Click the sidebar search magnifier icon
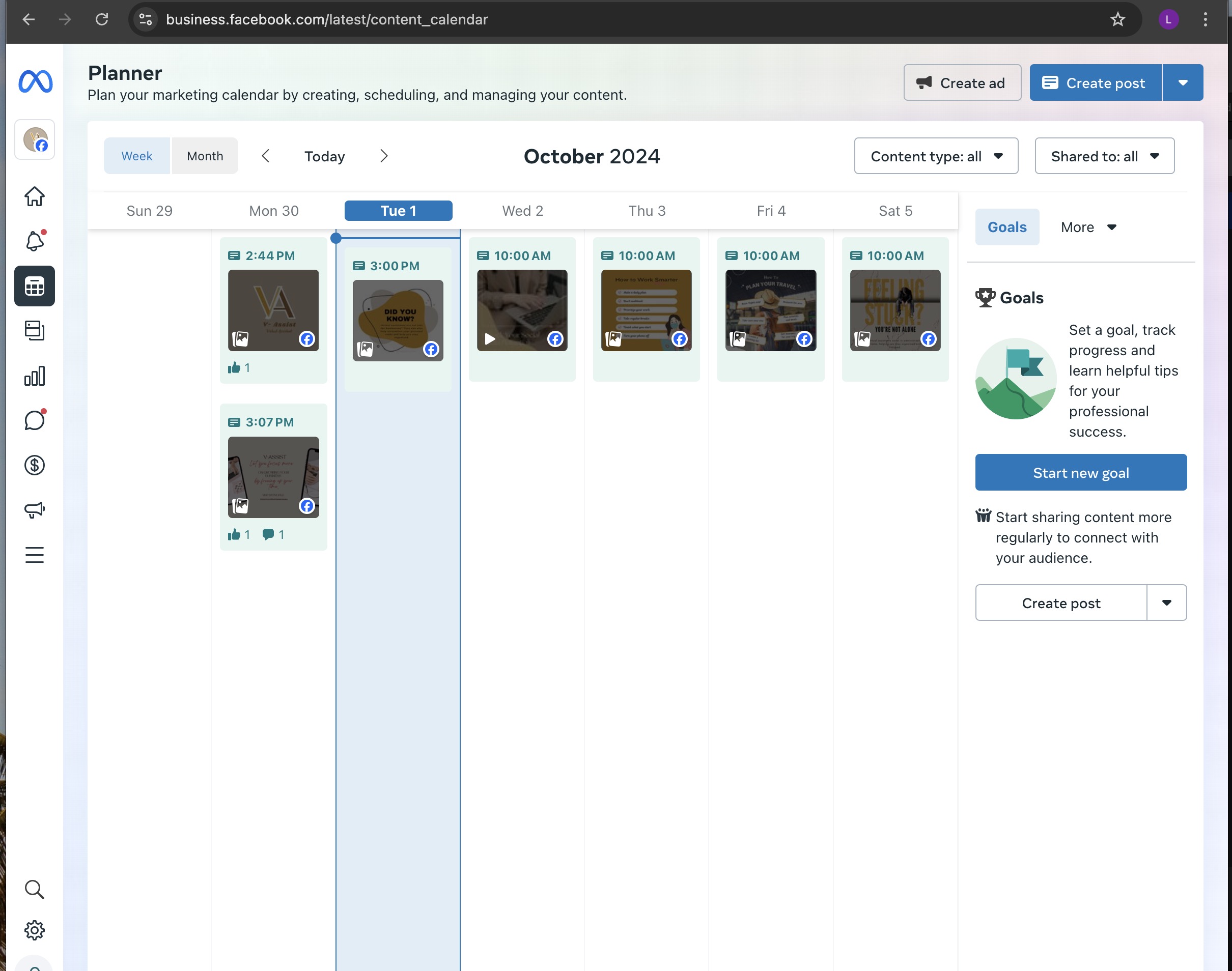Image resolution: width=1232 pixels, height=971 pixels. click(x=34, y=889)
